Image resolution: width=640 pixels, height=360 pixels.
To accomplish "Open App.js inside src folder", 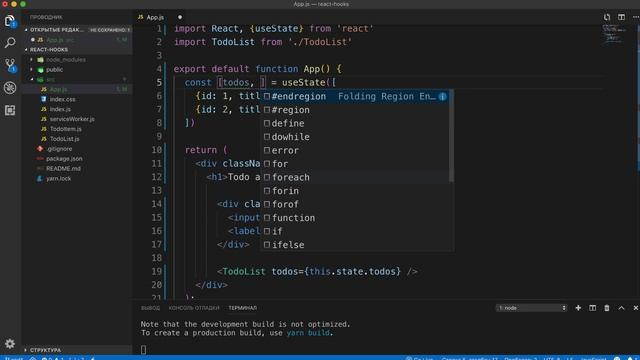I will (78, 89).
